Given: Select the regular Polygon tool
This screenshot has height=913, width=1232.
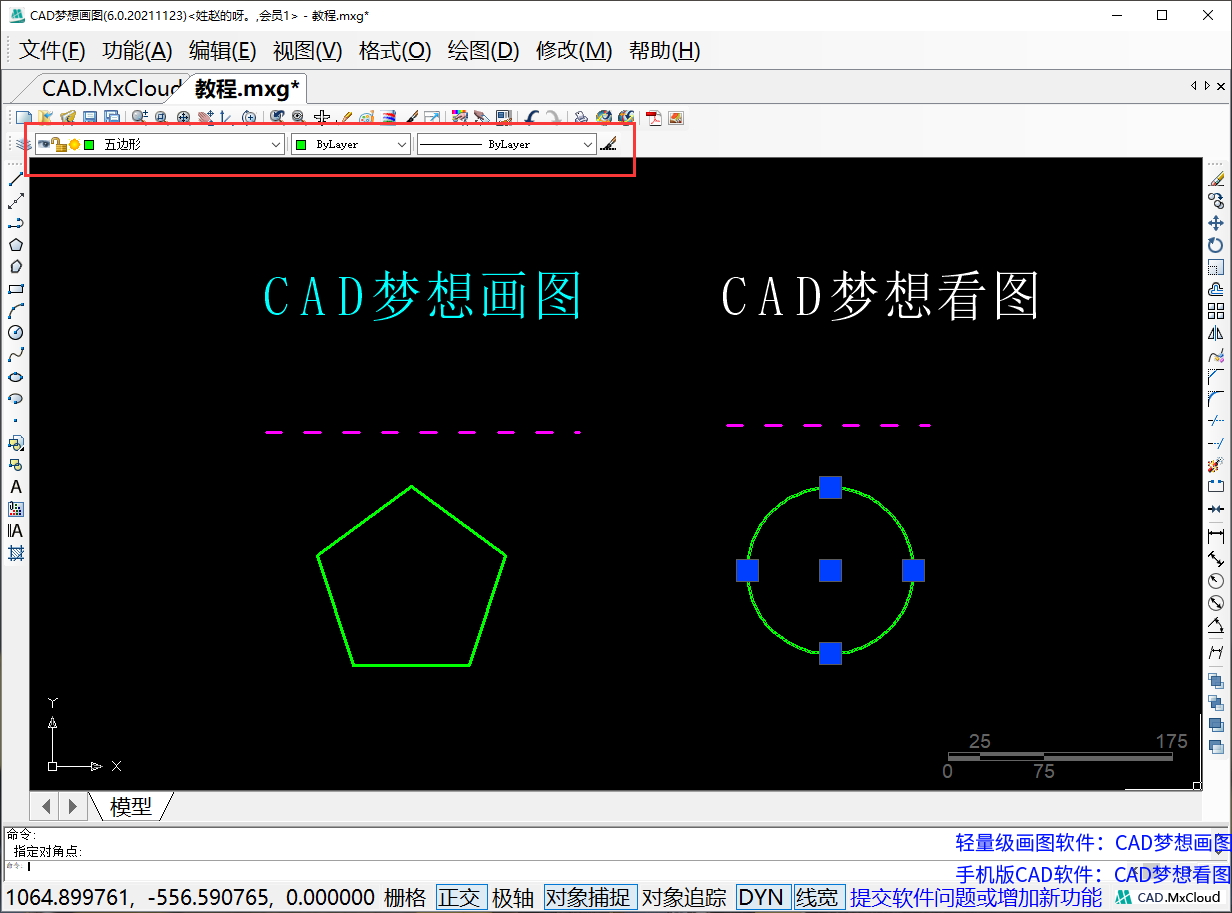Looking at the screenshot, I should click(16, 244).
